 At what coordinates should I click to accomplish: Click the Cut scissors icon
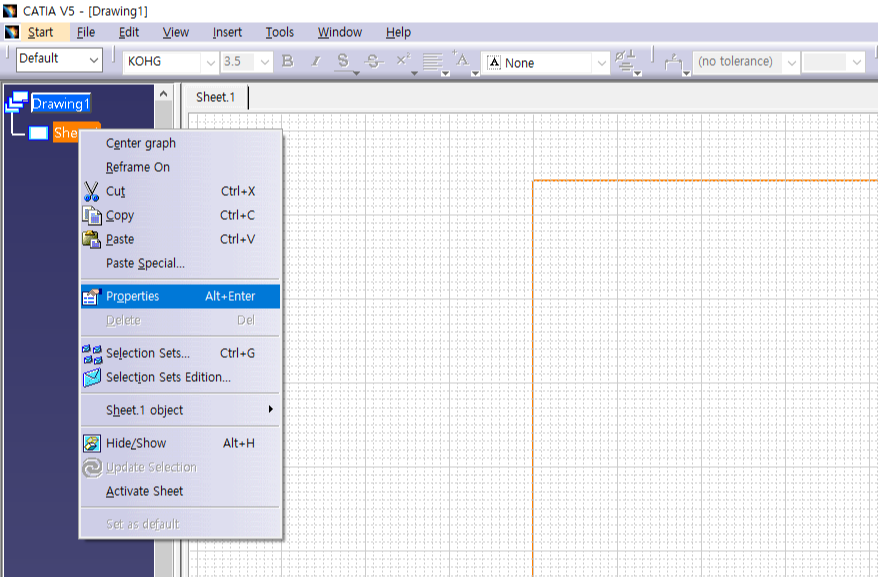point(91,192)
